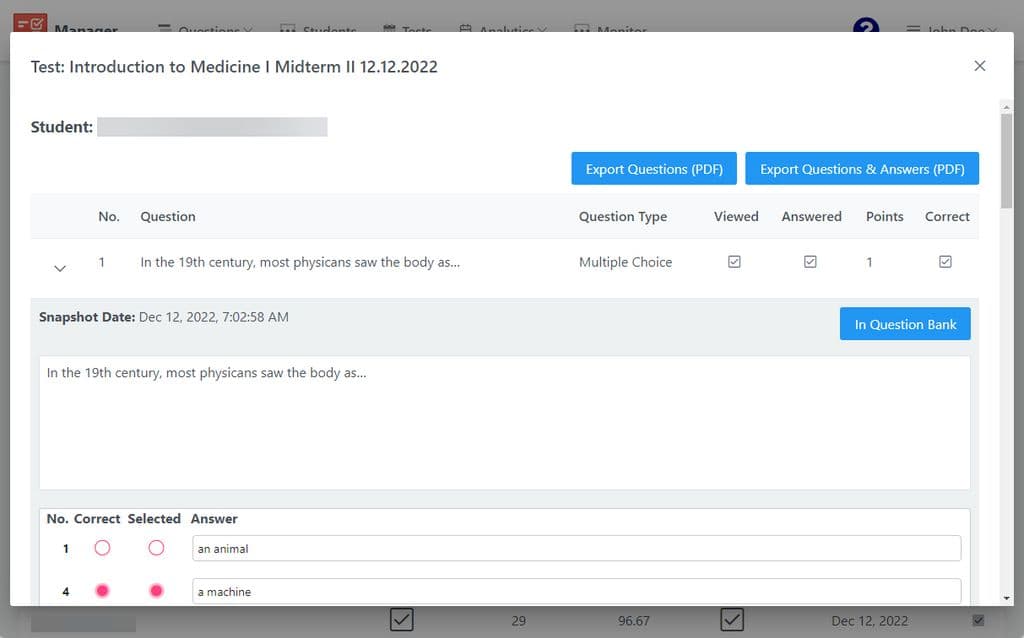The image size is (1024, 638).
Task: Toggle the Correct checkbox for question 1
Action: click(945, 262)
